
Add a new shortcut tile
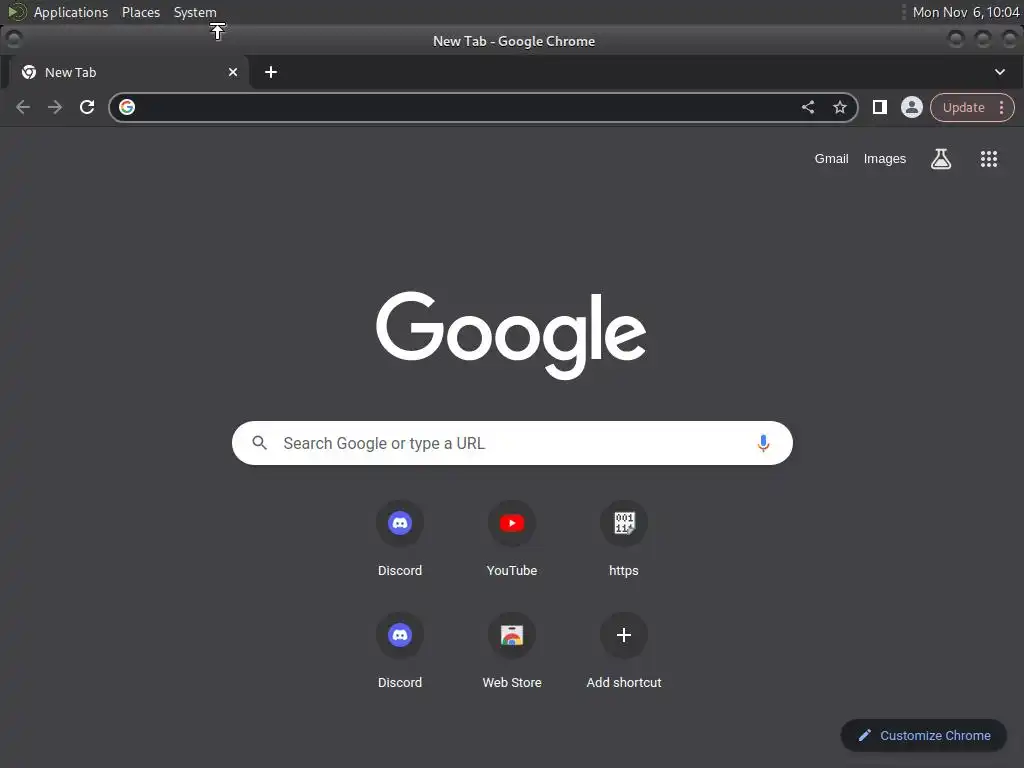624,635
